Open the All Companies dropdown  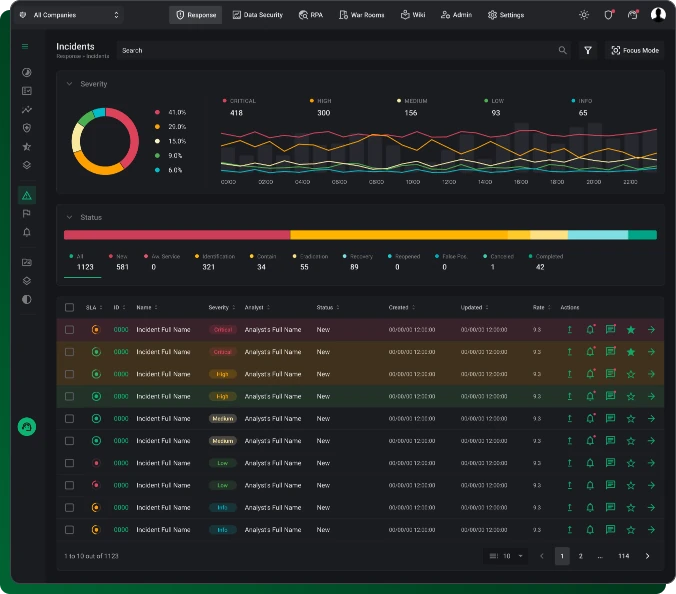[x=69, y=15]
